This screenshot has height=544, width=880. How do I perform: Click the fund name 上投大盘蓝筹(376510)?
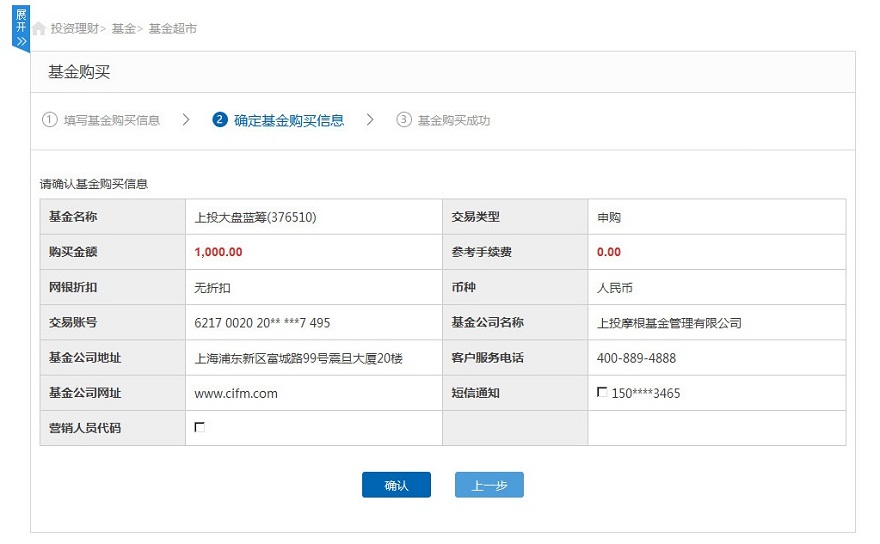point(255,217)
